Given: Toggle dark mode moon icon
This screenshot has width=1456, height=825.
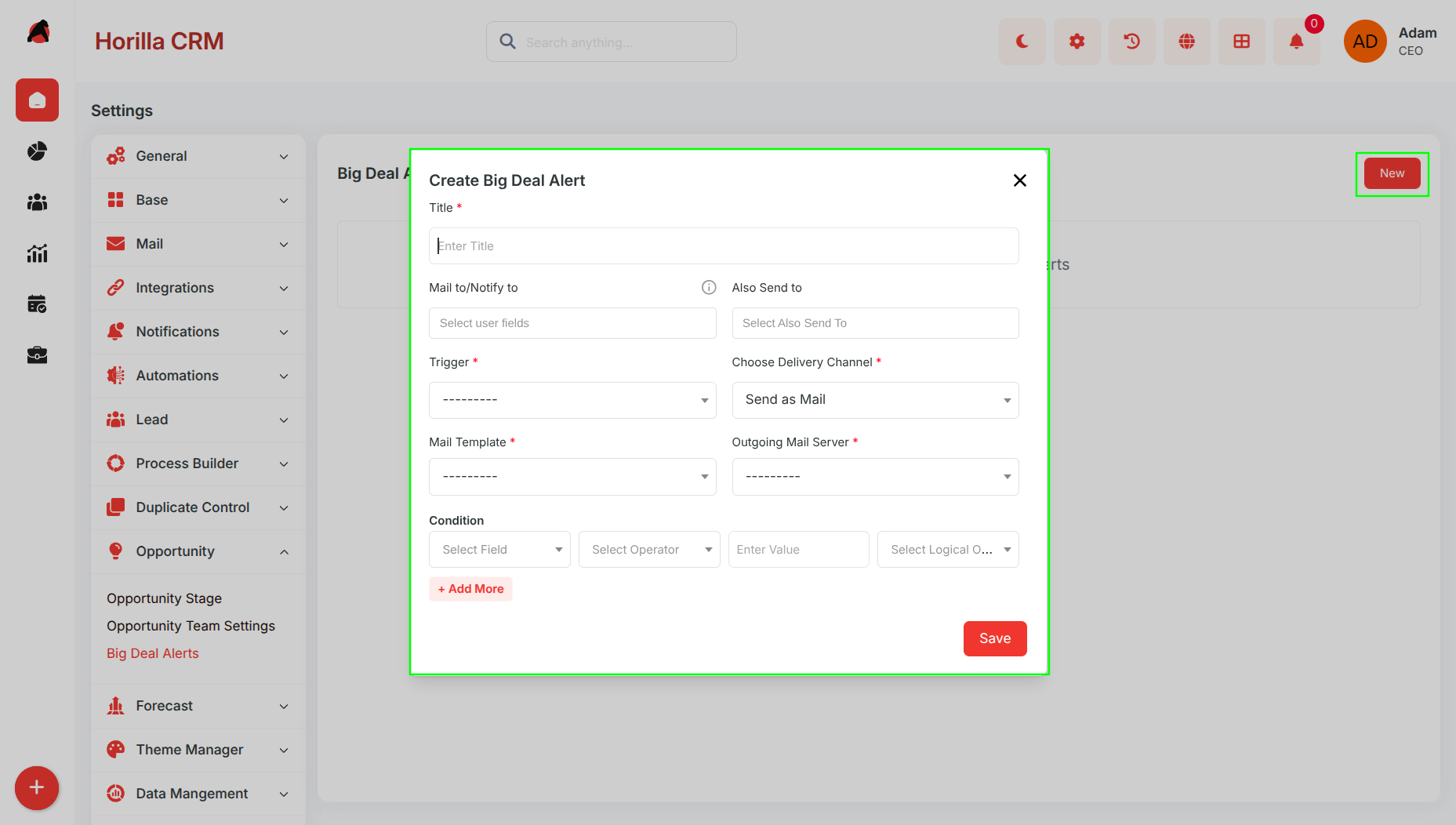Looking at the screenshot, I should [x=1022, y=42].
